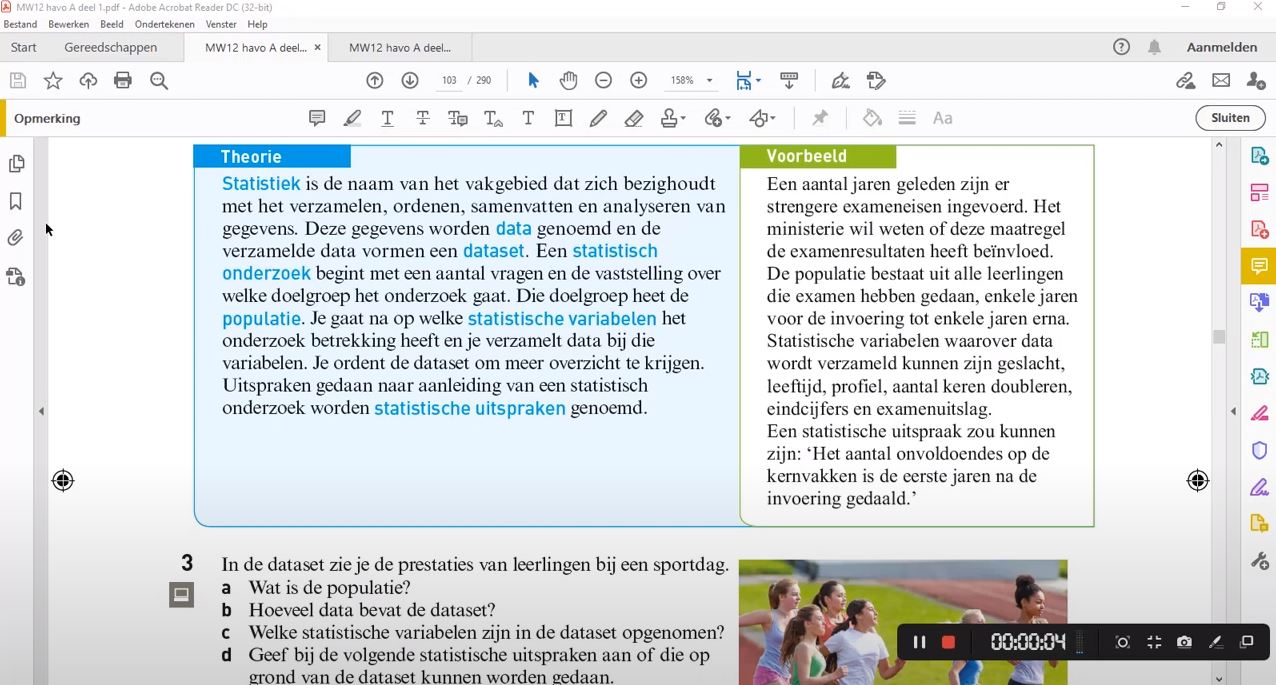The width and height of the screenshot is (1276, 685).
Task: Open the stamp tool dropdown
Action: click(x=673, y=118)
